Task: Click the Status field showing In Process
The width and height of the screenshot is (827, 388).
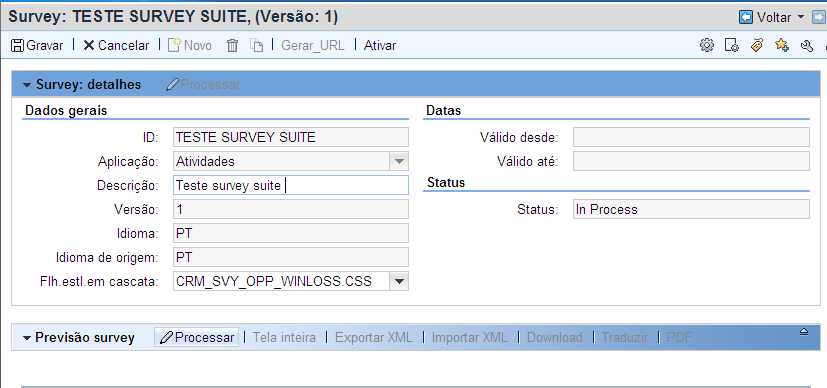Action: tap(691, 209)
